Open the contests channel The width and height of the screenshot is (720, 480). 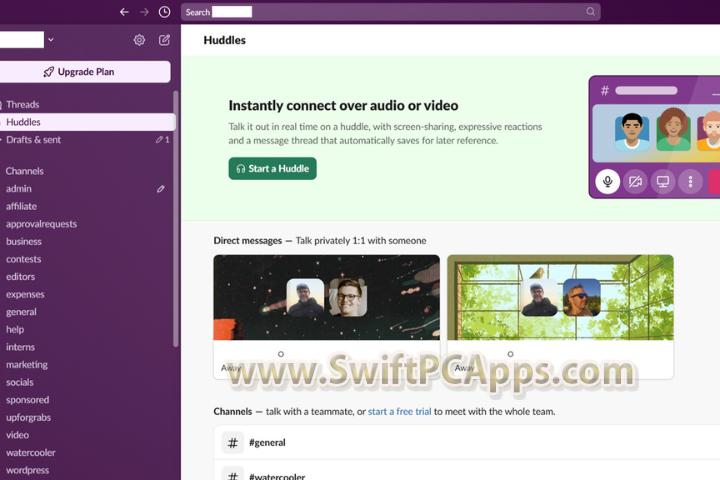point(23,259)
